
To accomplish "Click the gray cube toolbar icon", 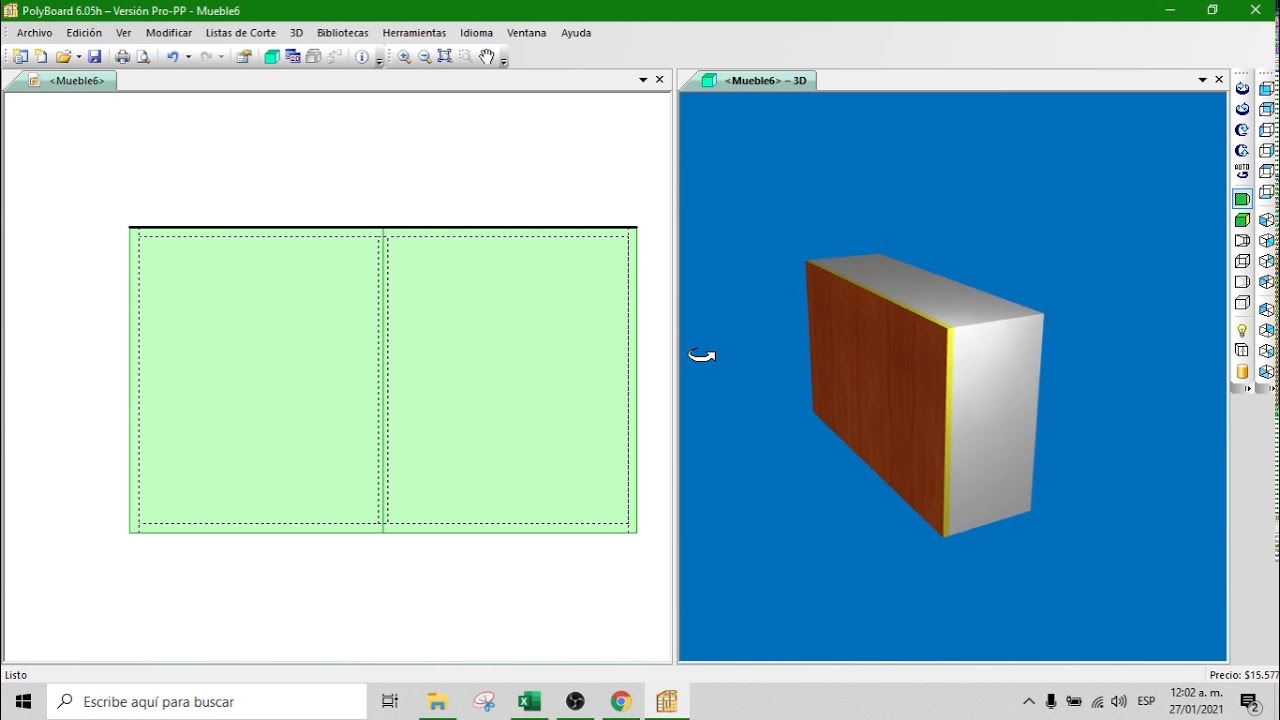I will point(314,57).
